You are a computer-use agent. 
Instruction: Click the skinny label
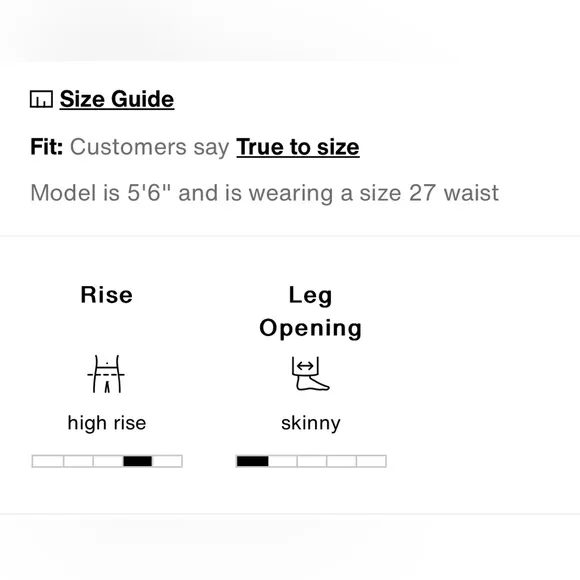pyautogui.click(x=311, y=423)
